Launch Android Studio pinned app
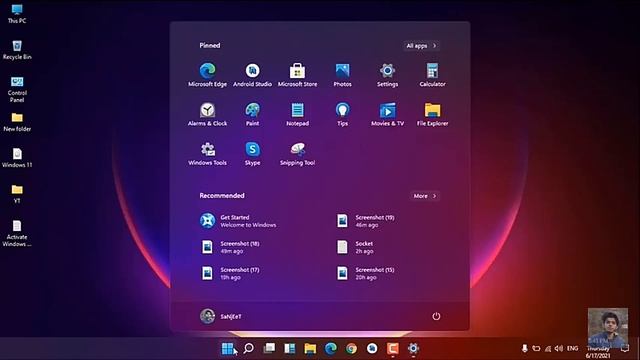The image size is (640, 360). click(x=252, y=75)
